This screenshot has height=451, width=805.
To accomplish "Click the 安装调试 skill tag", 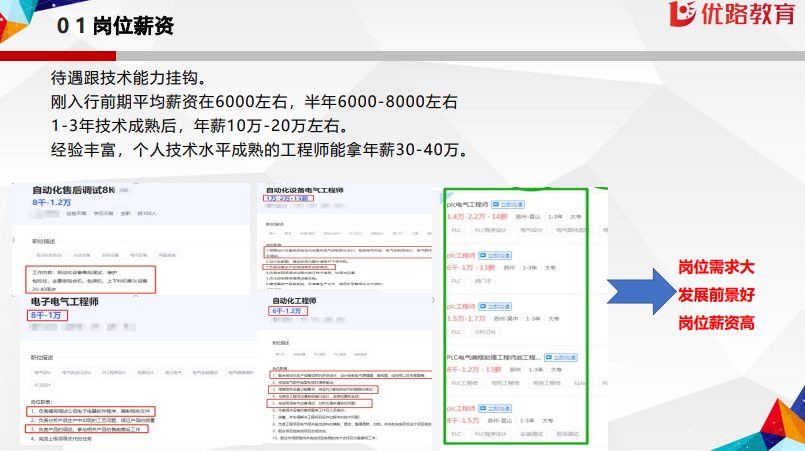I will pos(531,434).
